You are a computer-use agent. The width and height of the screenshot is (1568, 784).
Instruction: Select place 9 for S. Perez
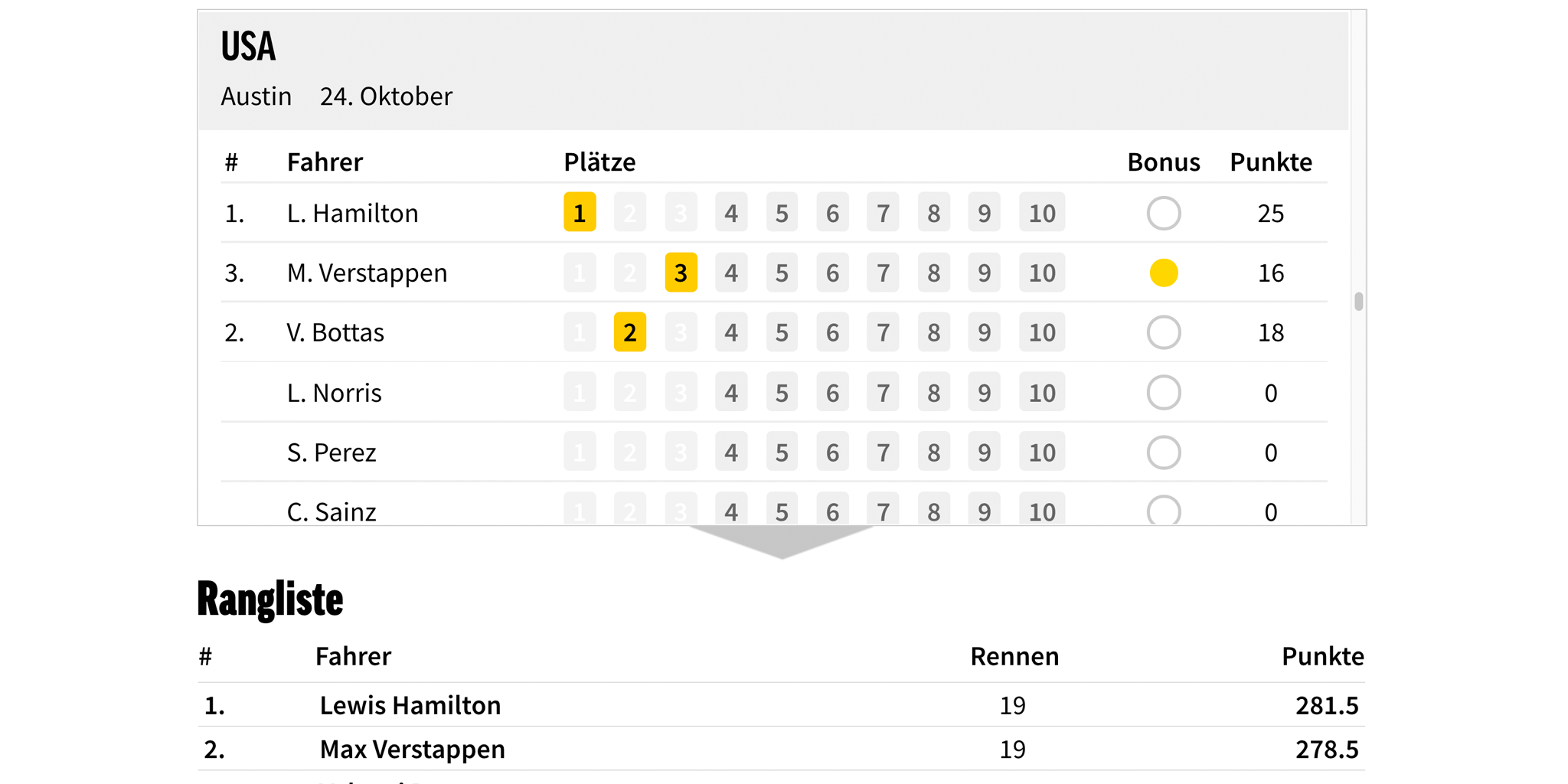click(x=984, y=452)
